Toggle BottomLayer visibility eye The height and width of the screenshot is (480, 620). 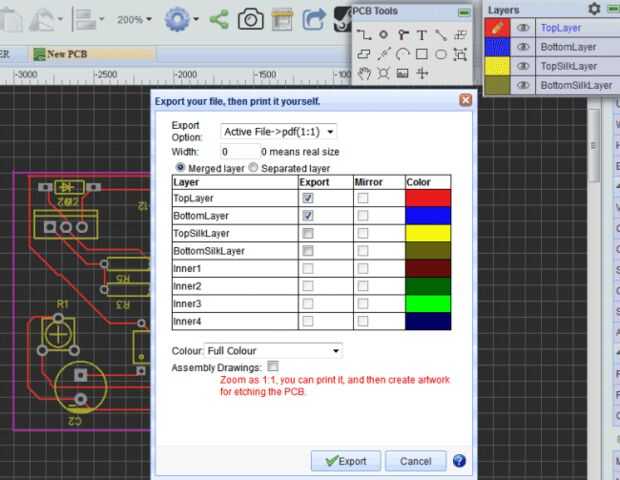point(523,47)
